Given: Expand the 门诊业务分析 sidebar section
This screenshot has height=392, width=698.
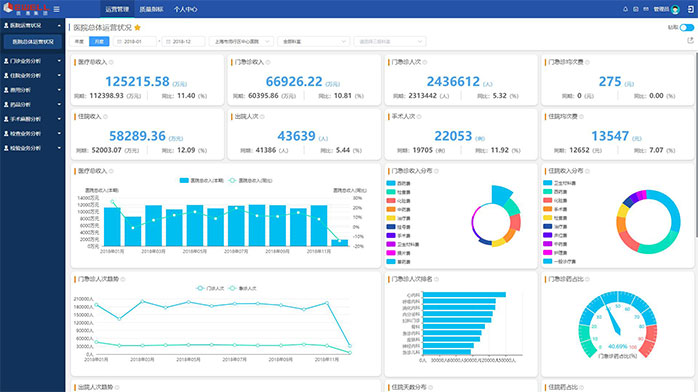Looking at the screenshot, I should point(32,61).
